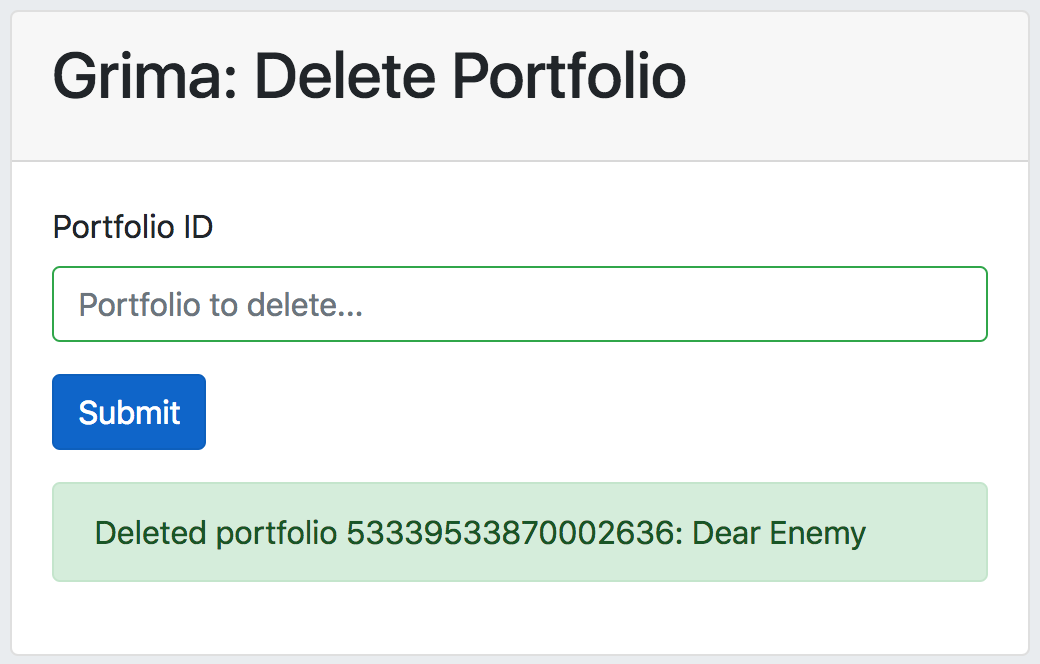Image resolution: width=1040 pixels, height=664 pixels.
Task: Click "Dear Enemy" title in the alert
Action: [779, 533]
